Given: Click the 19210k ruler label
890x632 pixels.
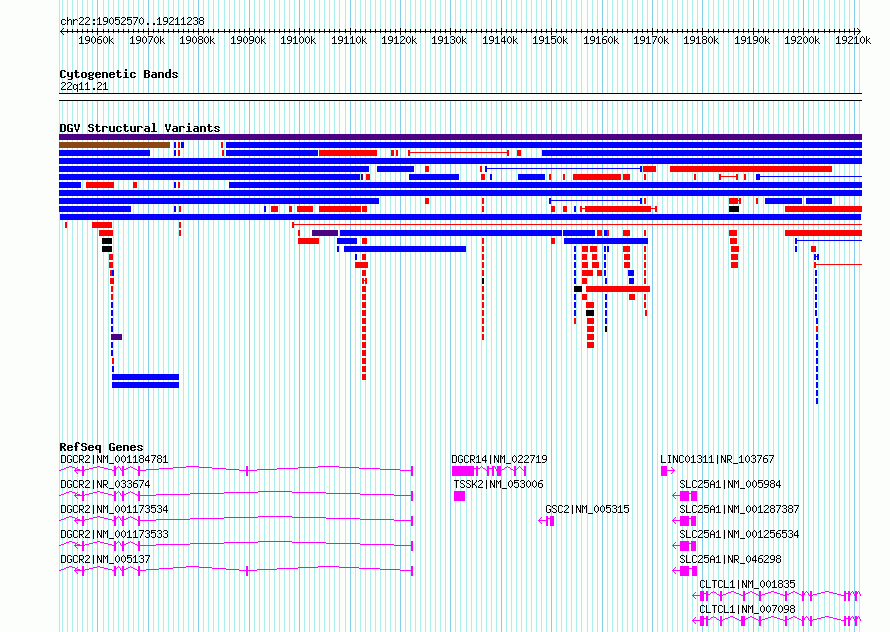Looking at the screenshot, I should point(853,40).
